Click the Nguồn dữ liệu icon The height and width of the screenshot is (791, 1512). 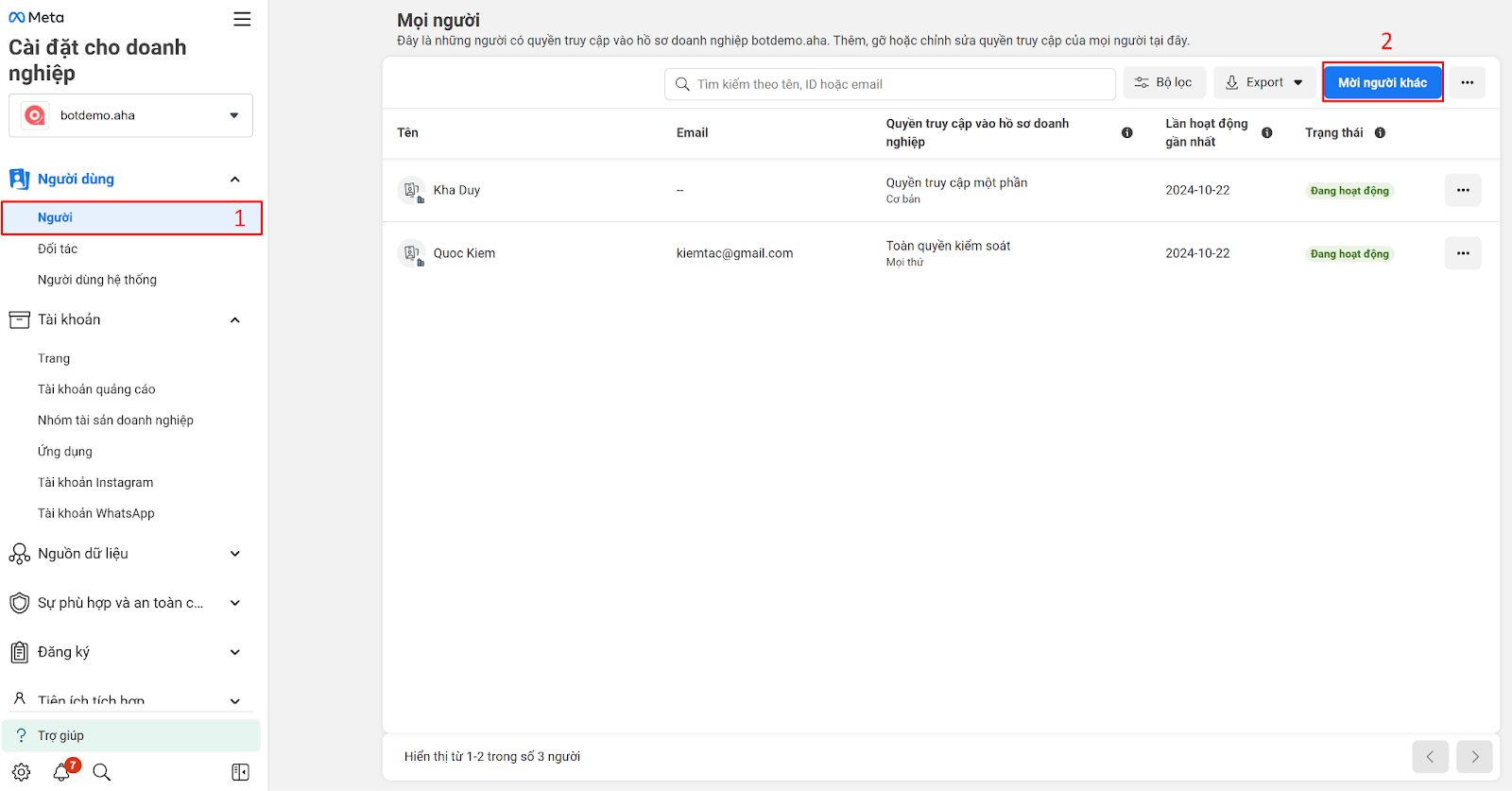(x=19, y=554)
